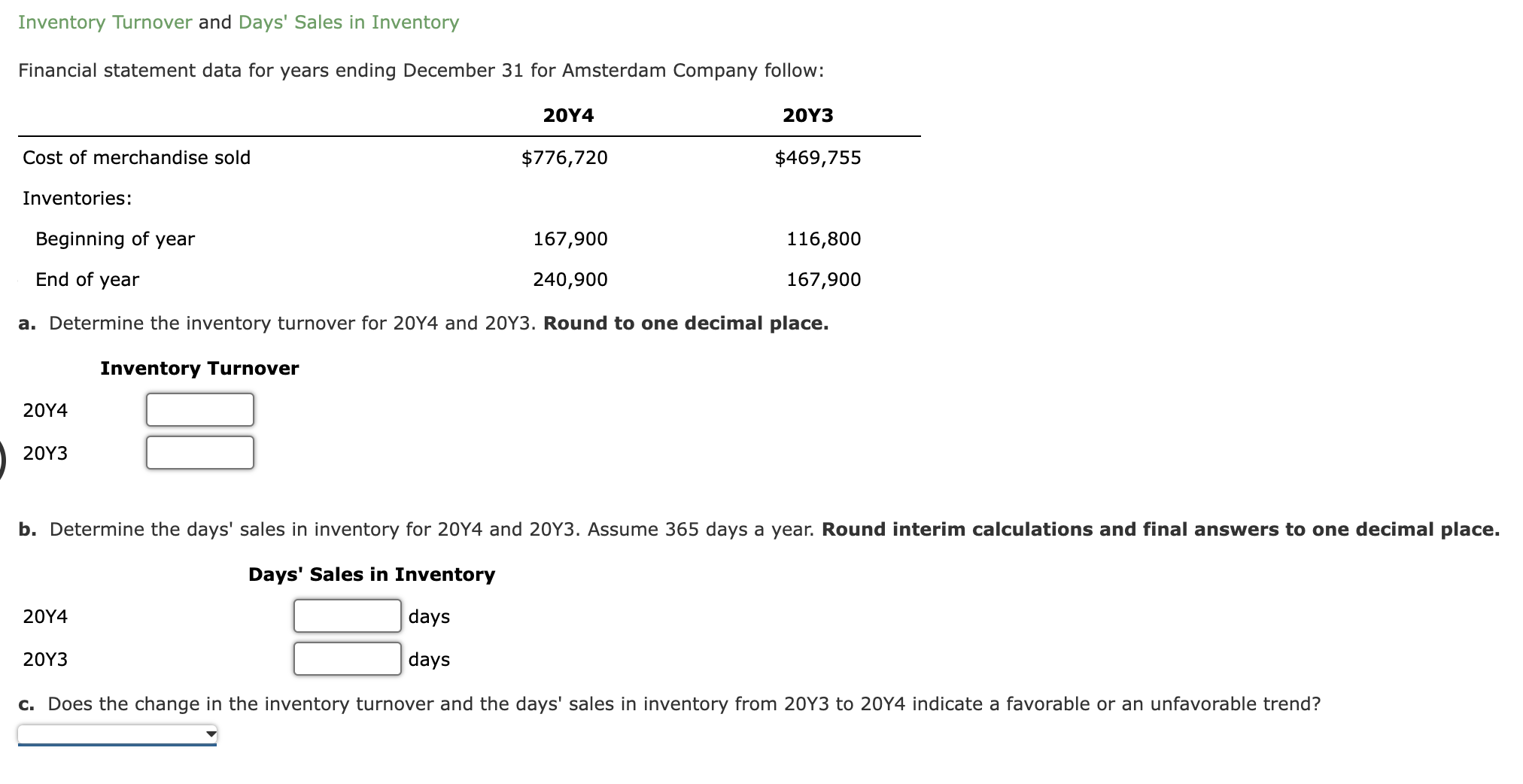Screen dimensions: 1523x784
Task: Open the favorable/unfavorable trend dropdown
Action: coord(117,734)
